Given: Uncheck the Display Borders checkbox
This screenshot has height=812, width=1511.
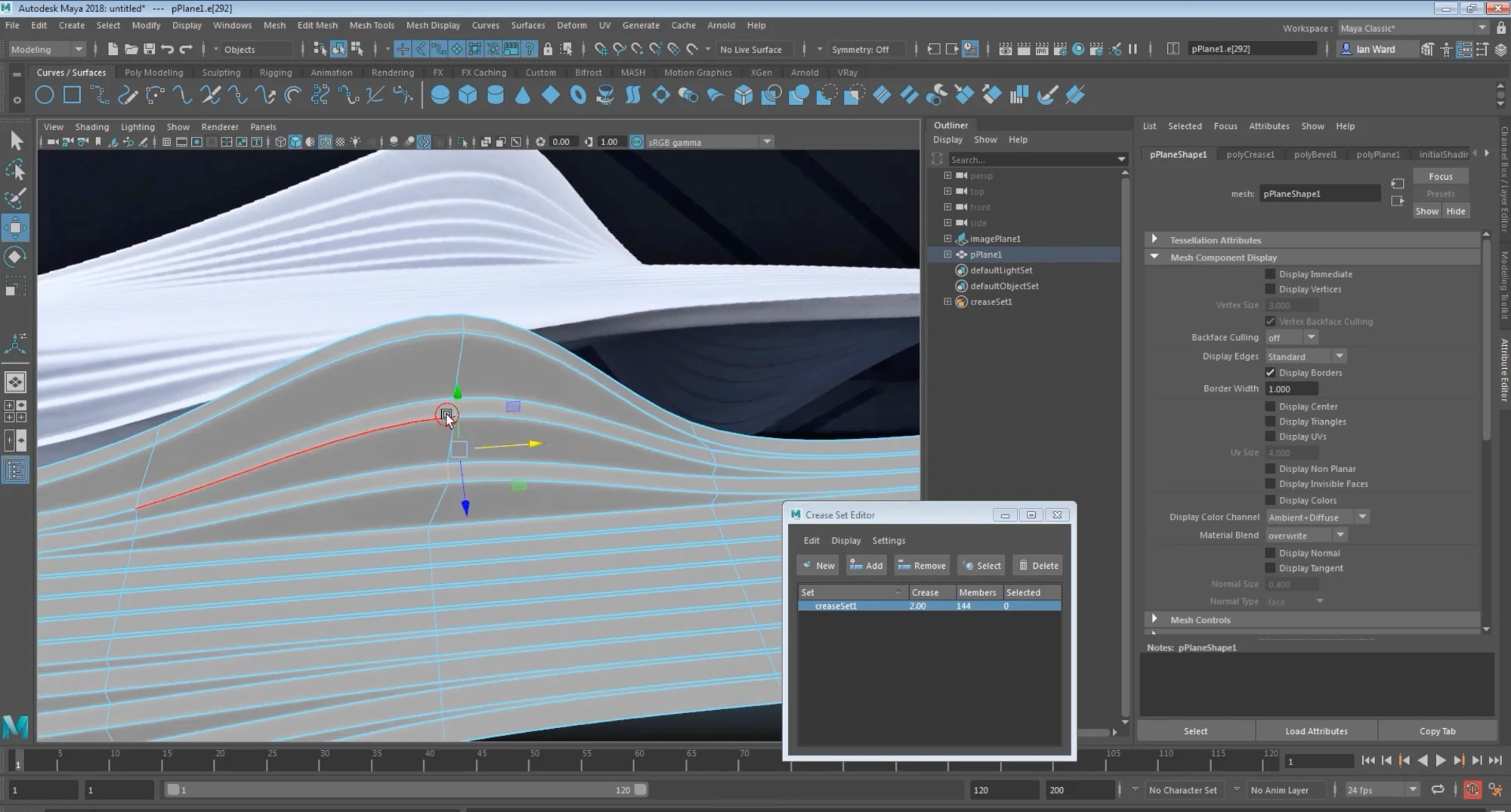Looking at the screenshot, I should tap(1270, 372).
